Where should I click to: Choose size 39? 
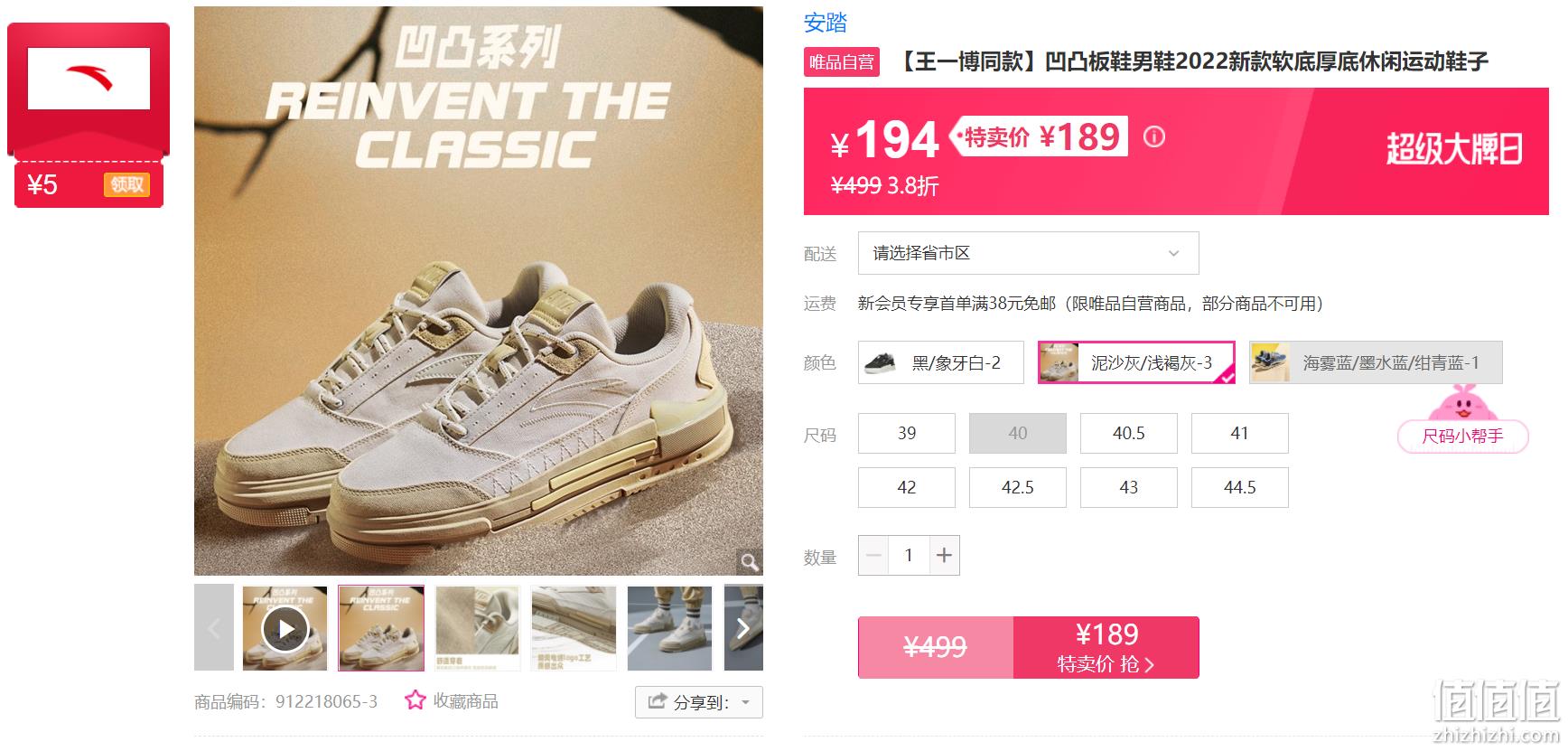point(907,433)
